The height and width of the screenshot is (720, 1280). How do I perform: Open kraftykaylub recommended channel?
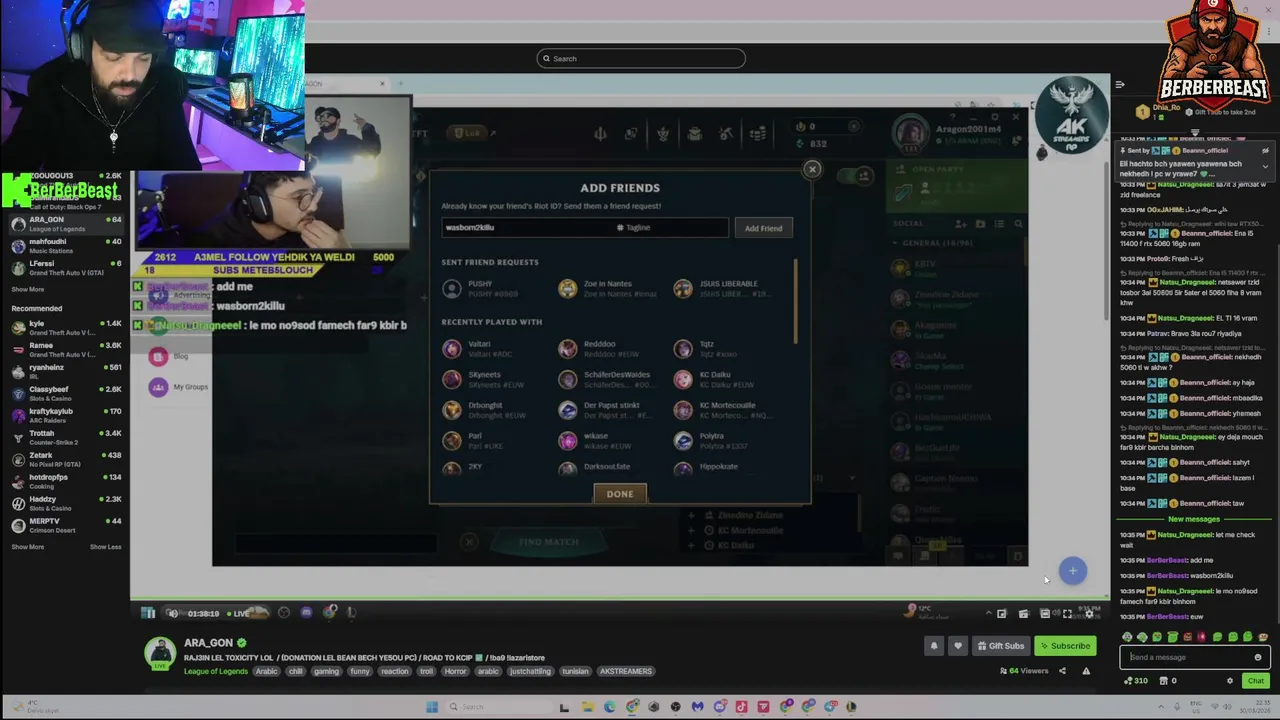click(65, 416)
